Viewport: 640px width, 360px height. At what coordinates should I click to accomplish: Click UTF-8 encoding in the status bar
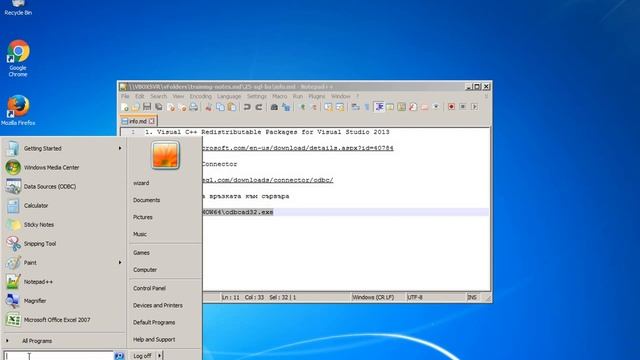tap(415, 297)
